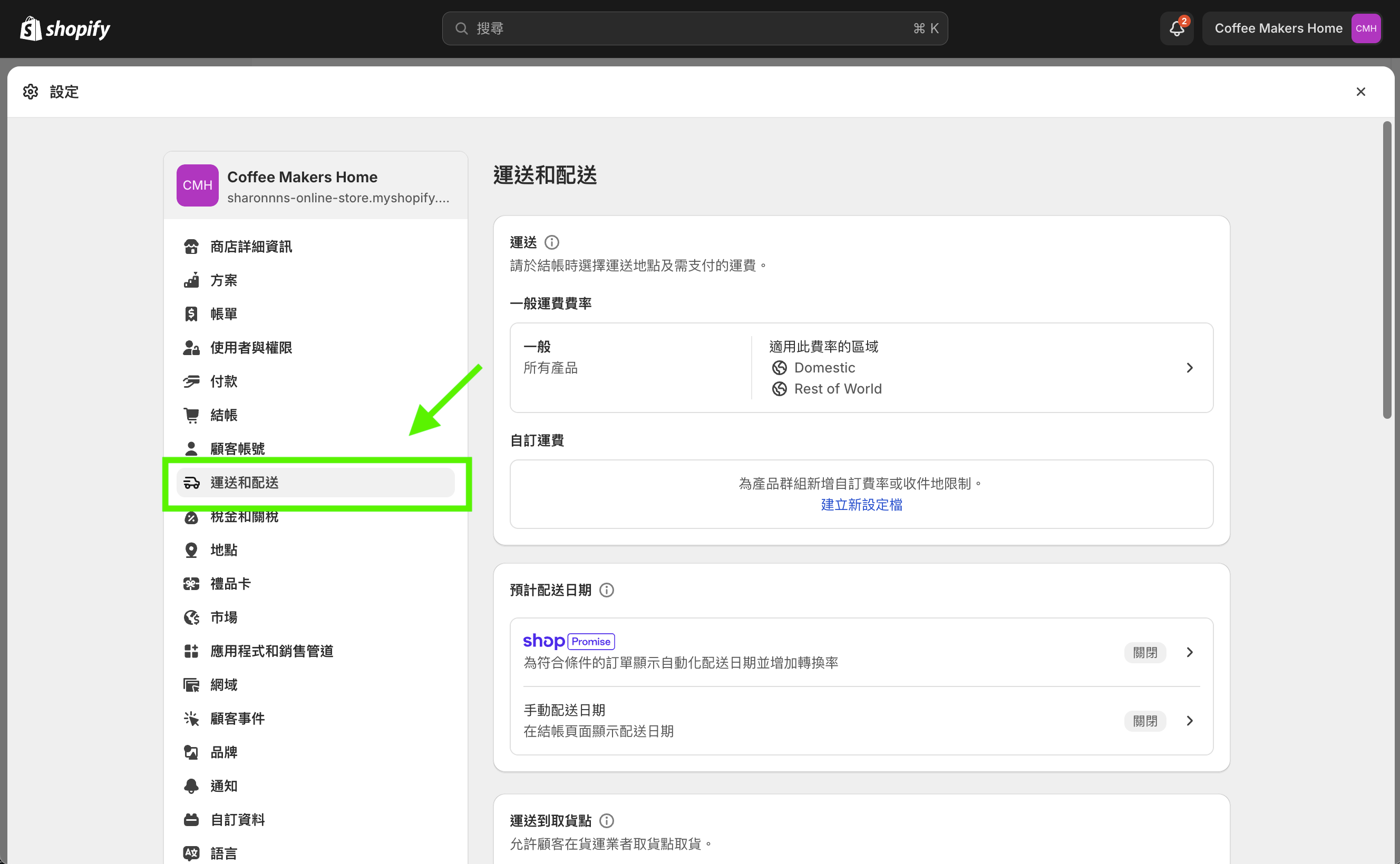1400x864 pixels.
Task: Expand the 一般 shipping rate chevron
Action: click(x=1190, y=368)
